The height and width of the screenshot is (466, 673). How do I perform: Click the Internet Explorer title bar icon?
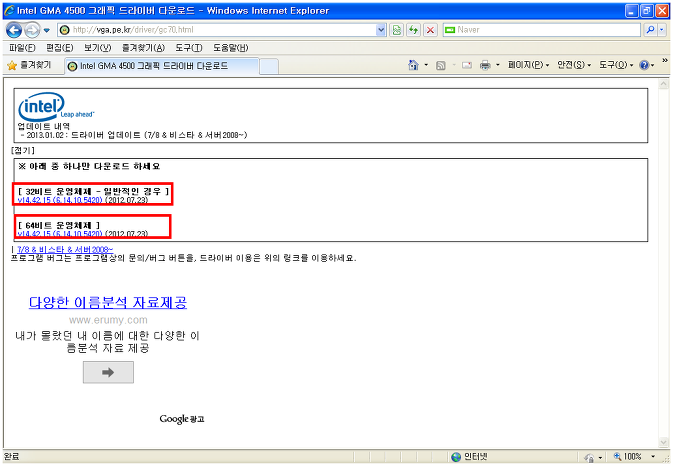click(x=9, y=10)
